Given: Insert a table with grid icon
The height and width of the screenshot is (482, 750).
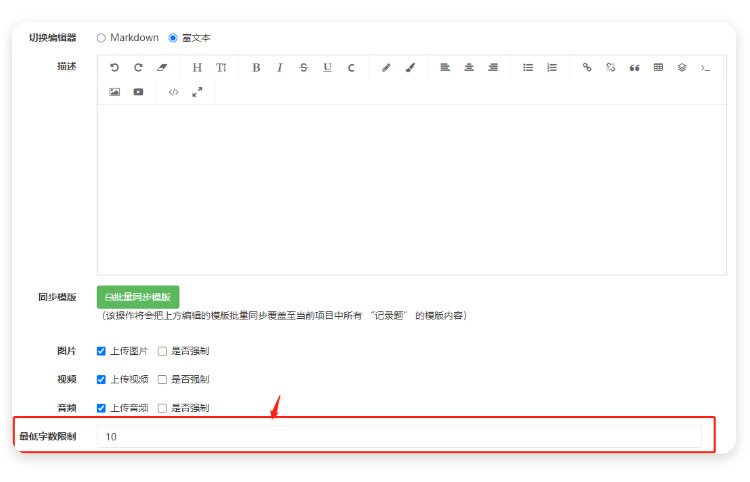Looking at the screenshot, I should pos(658,67).
